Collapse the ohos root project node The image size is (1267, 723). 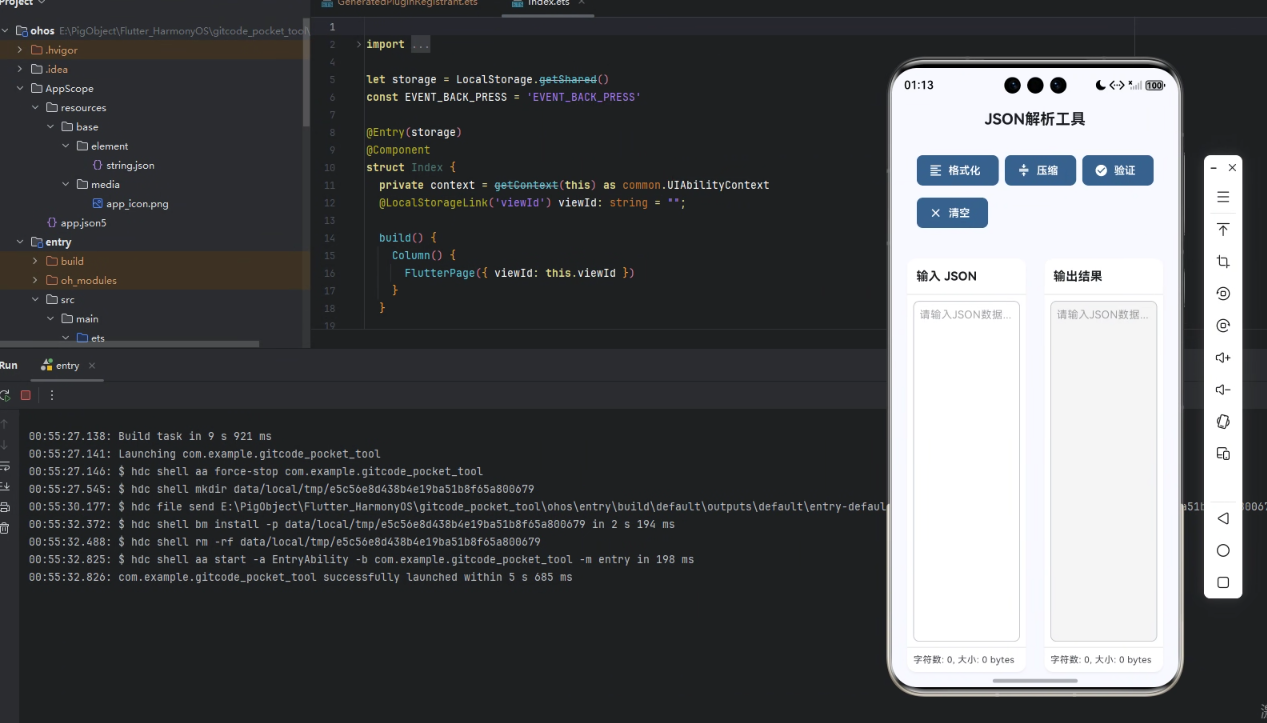coord(6,31)
